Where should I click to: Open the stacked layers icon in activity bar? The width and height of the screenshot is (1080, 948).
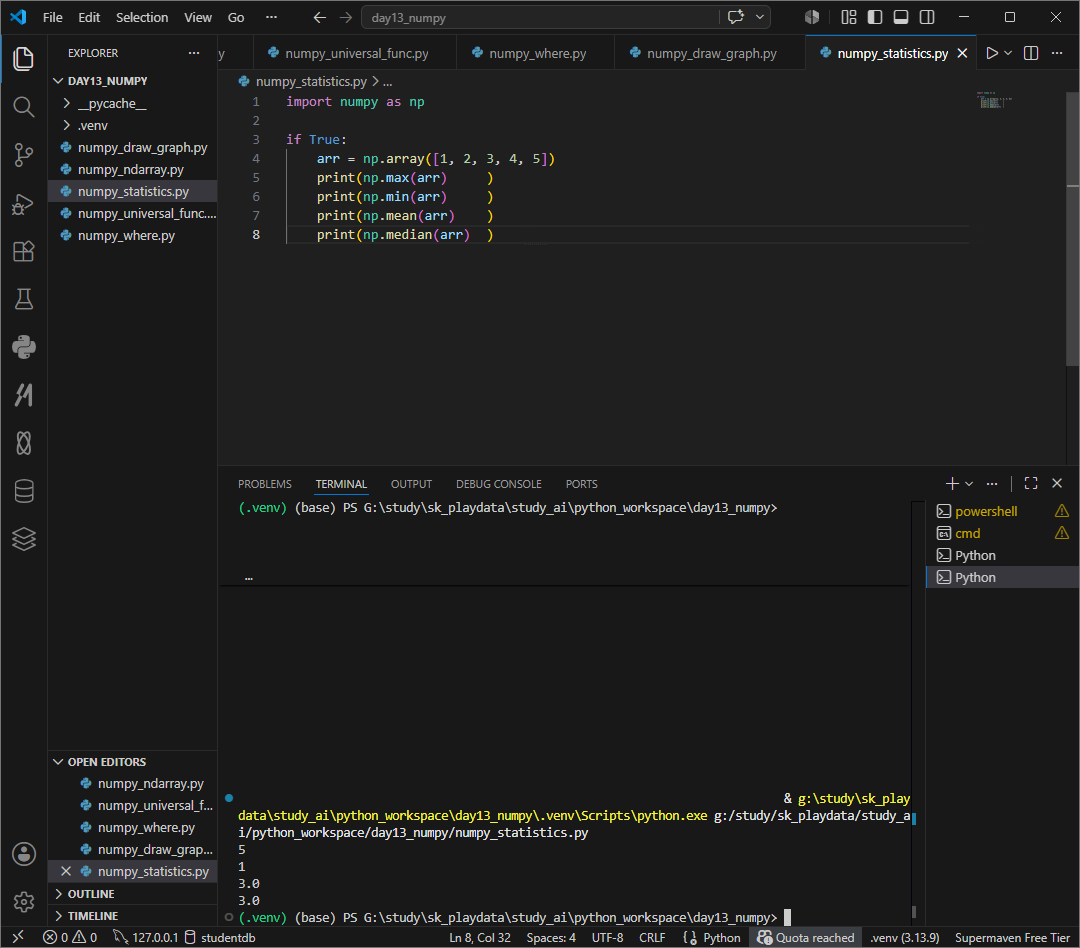(23, 539)
